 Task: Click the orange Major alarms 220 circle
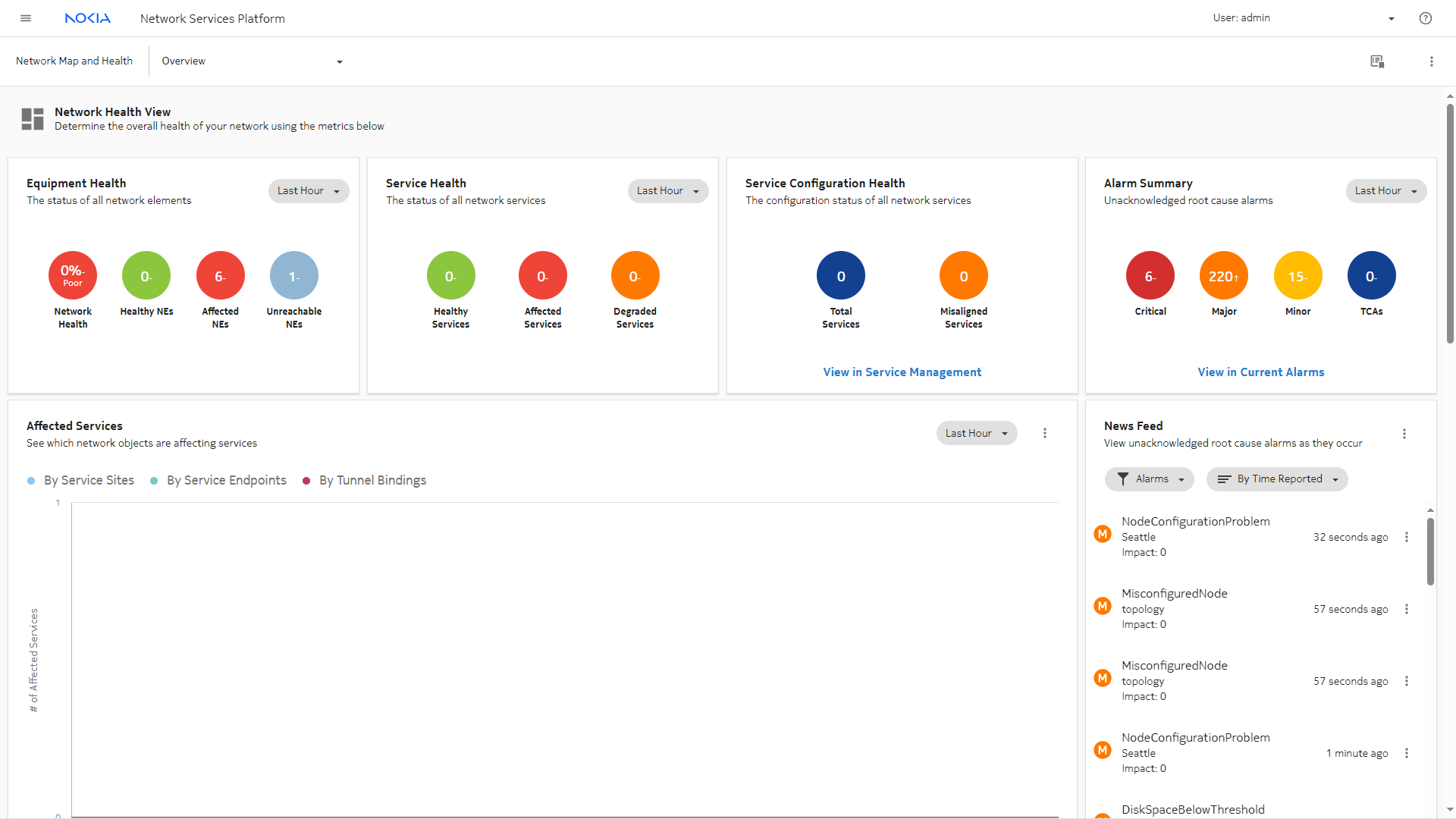[x=1224, y=275]
